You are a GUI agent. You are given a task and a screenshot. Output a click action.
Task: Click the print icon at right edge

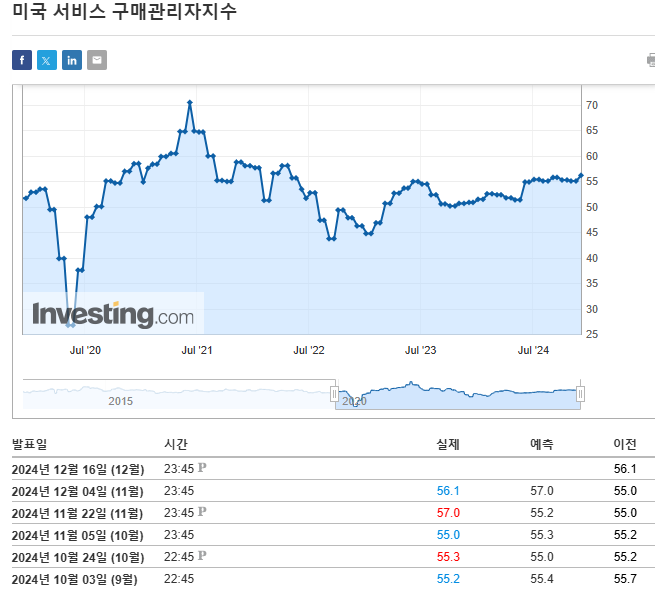(650, 60)
